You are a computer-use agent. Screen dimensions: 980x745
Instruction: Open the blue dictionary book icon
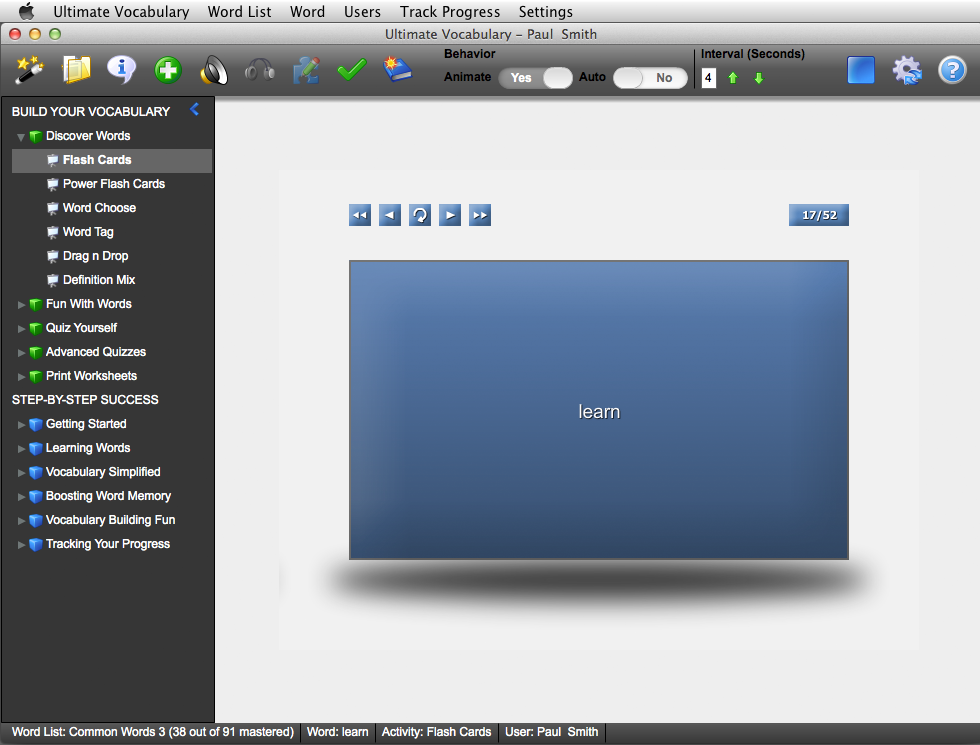coord(398,70)
